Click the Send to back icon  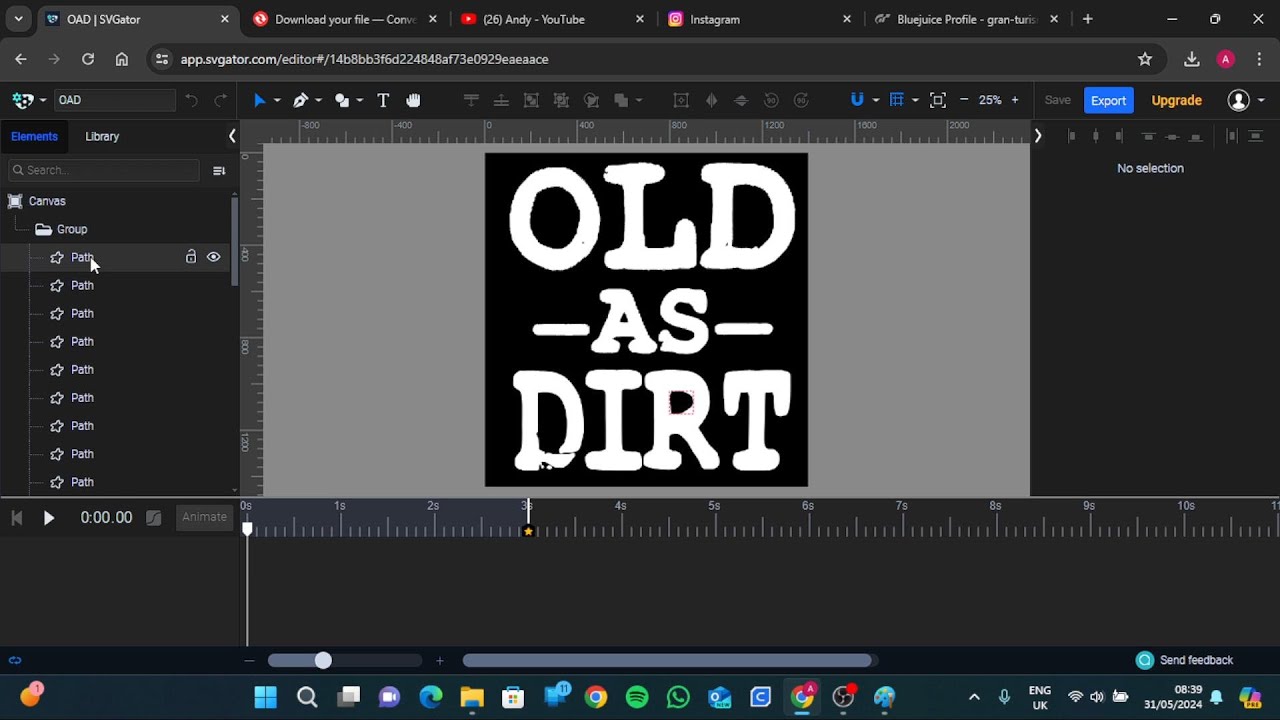(x=501, y=100)
